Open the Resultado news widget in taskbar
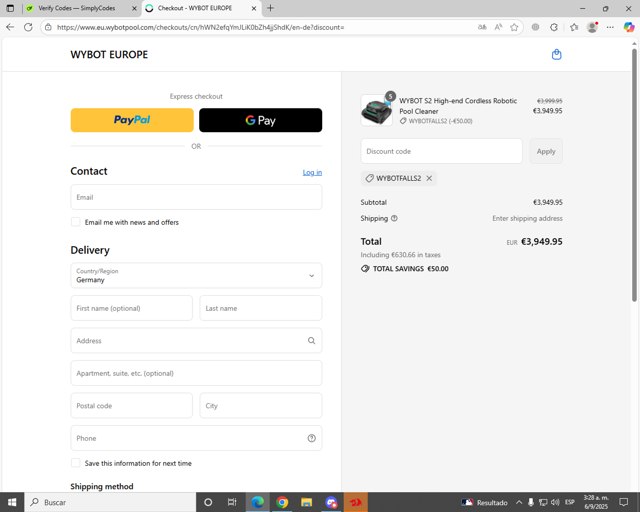This screenshot has width=640, height=512. [484, 502]
